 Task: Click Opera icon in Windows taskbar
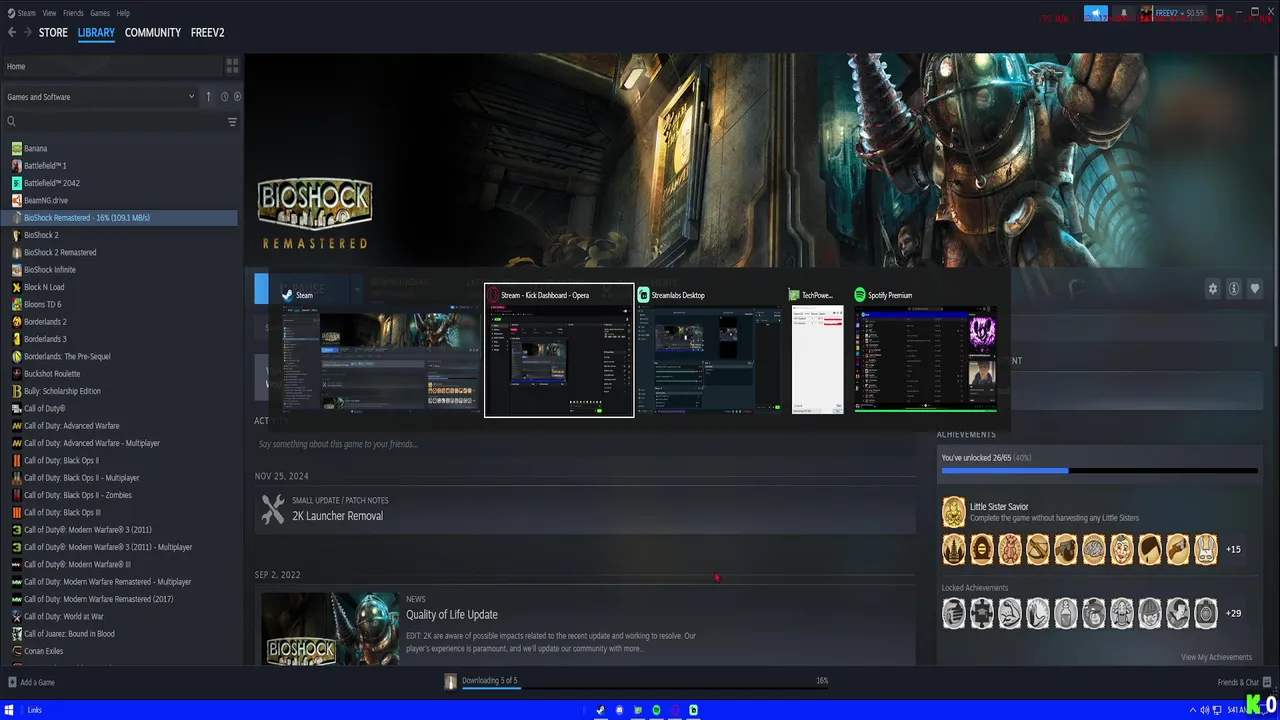[x=675, y=710]
